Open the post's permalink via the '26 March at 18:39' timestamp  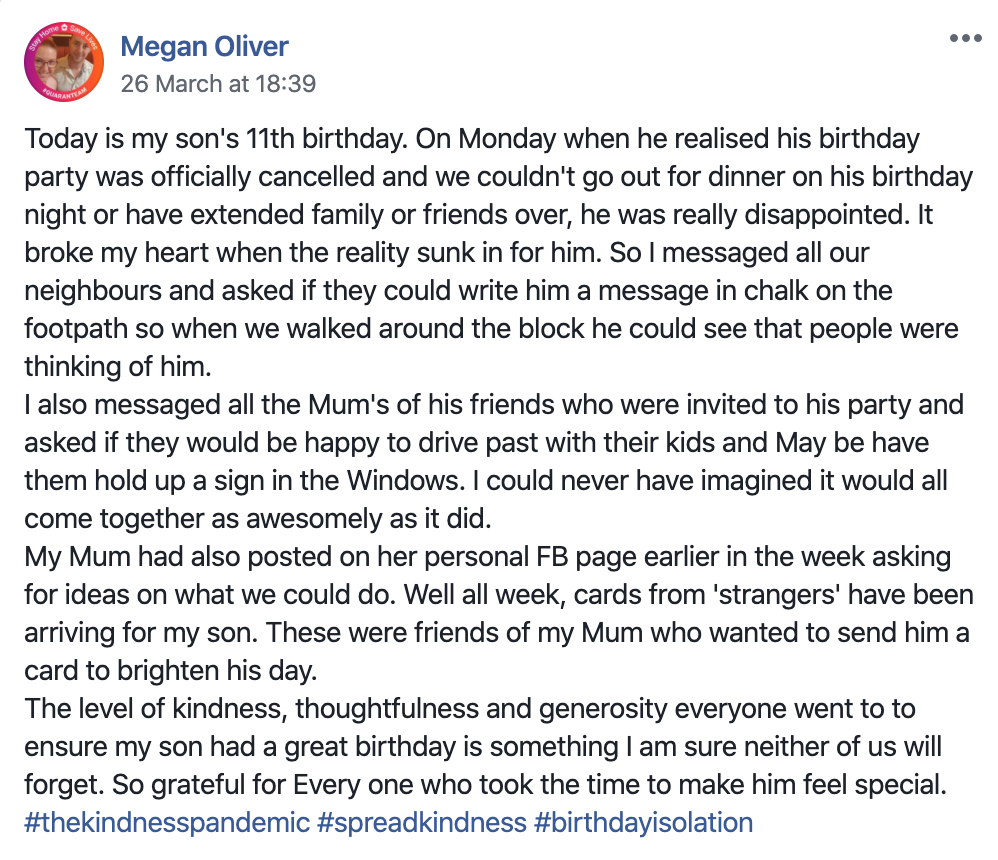(218, 83)
